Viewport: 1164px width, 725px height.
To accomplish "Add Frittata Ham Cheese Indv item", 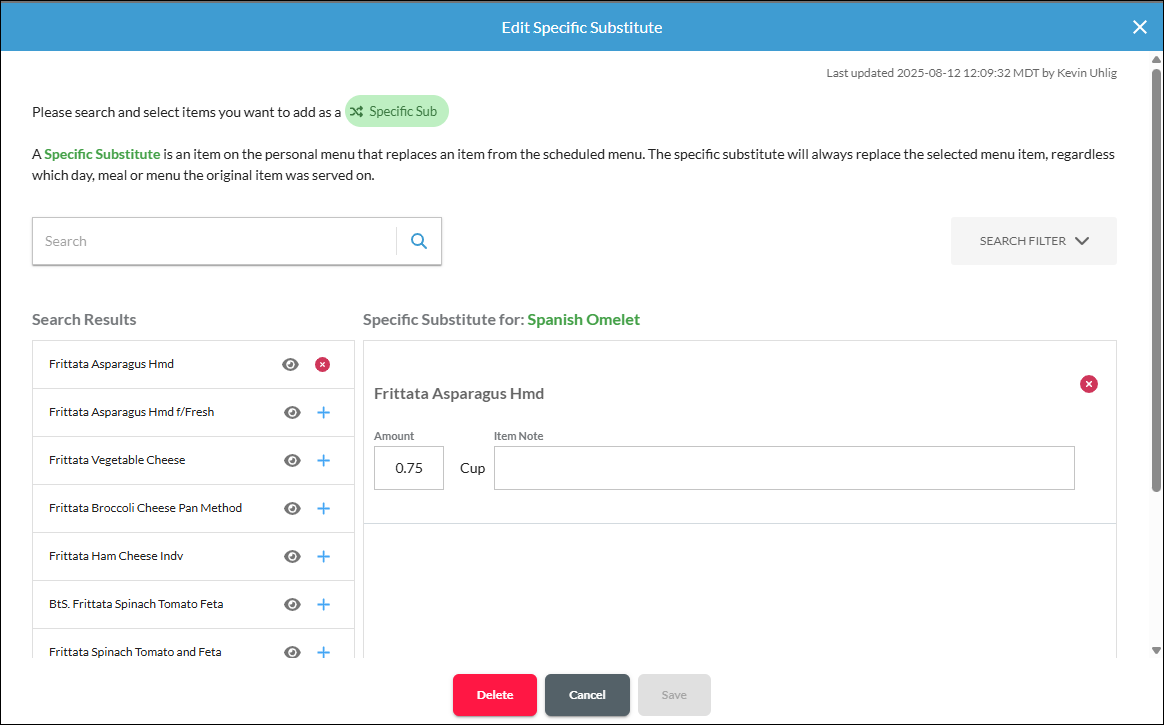I will 324,557.
